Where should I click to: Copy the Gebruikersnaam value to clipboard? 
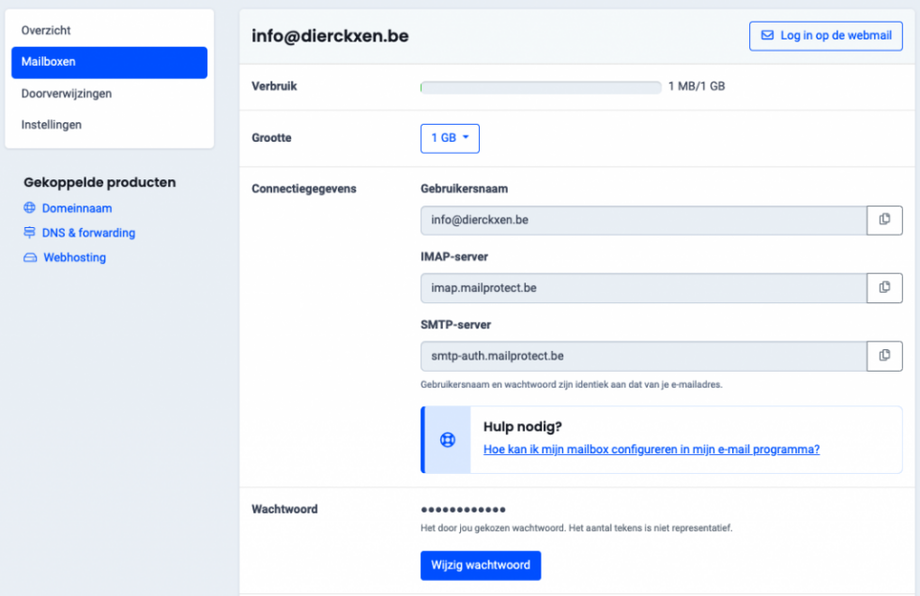tap(884, 220)
